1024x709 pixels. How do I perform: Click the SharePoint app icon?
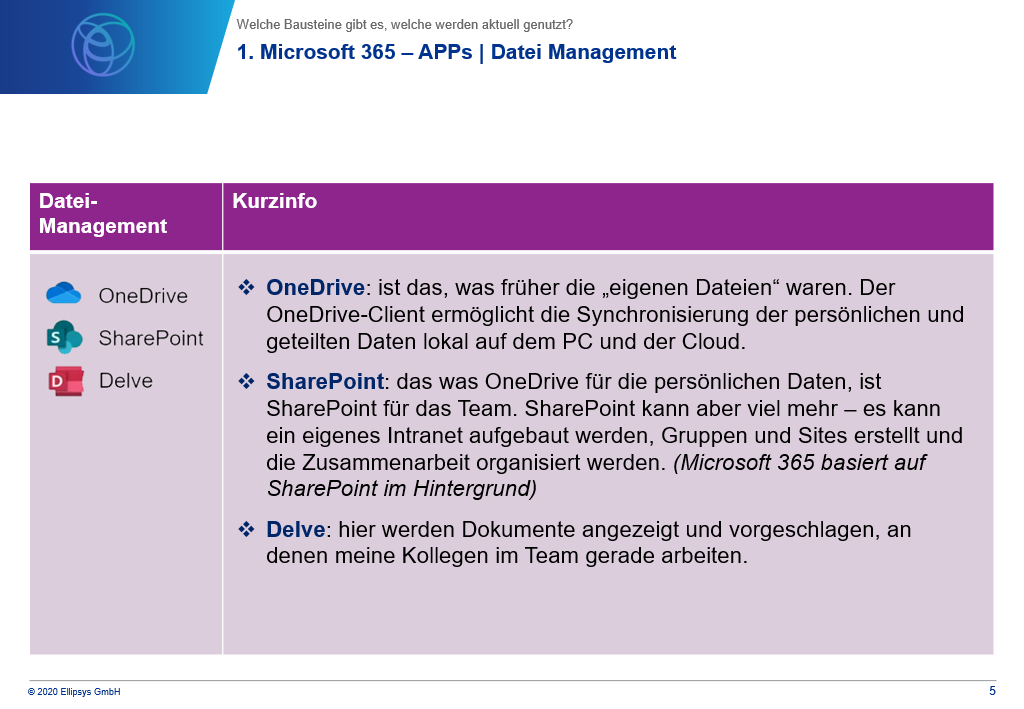coord(64,338)
